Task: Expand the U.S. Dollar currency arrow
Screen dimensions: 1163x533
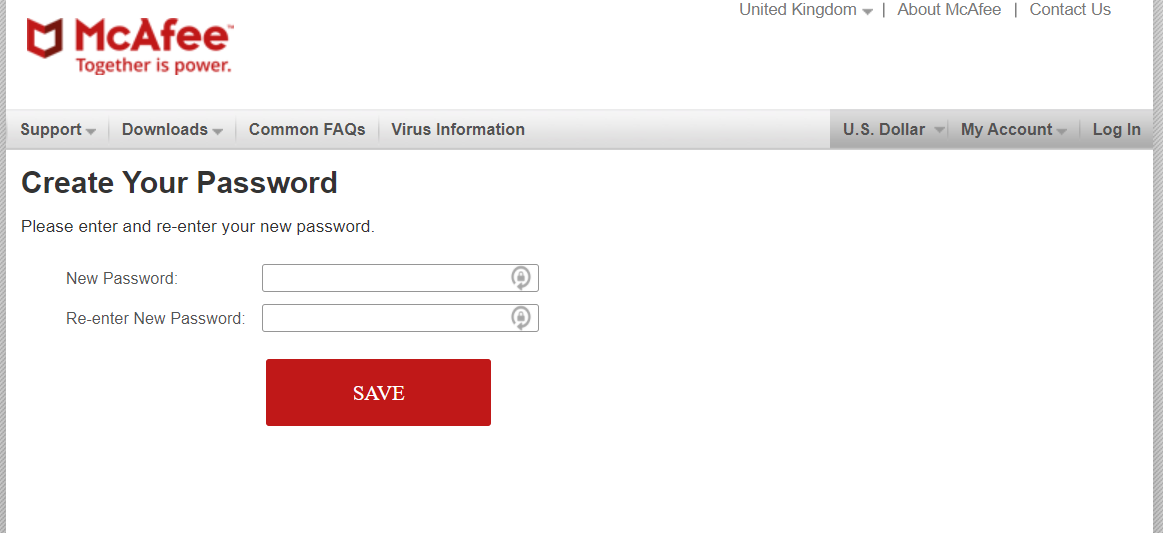Action: coord(939,130)
